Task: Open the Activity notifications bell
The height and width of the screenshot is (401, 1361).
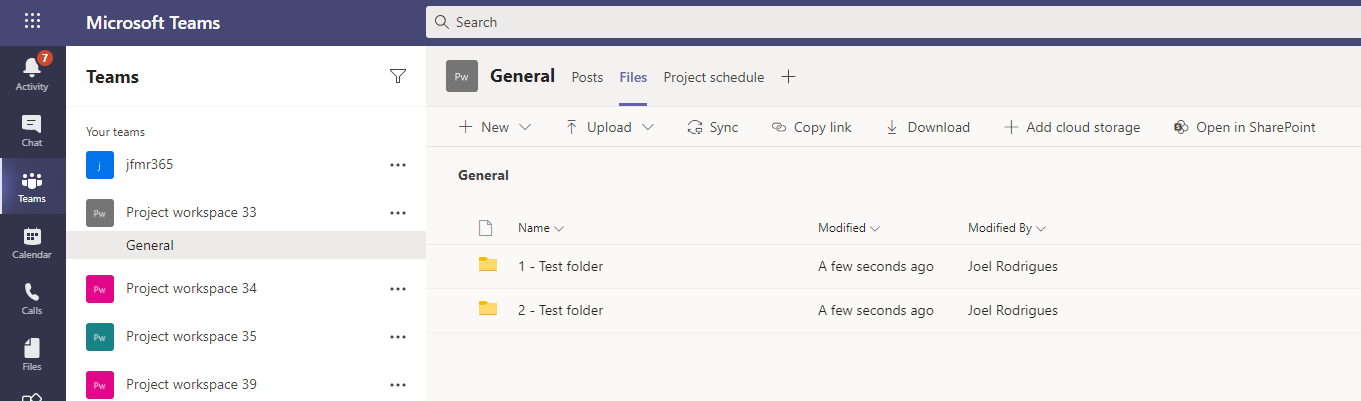Action: click(x=31, y=73)
